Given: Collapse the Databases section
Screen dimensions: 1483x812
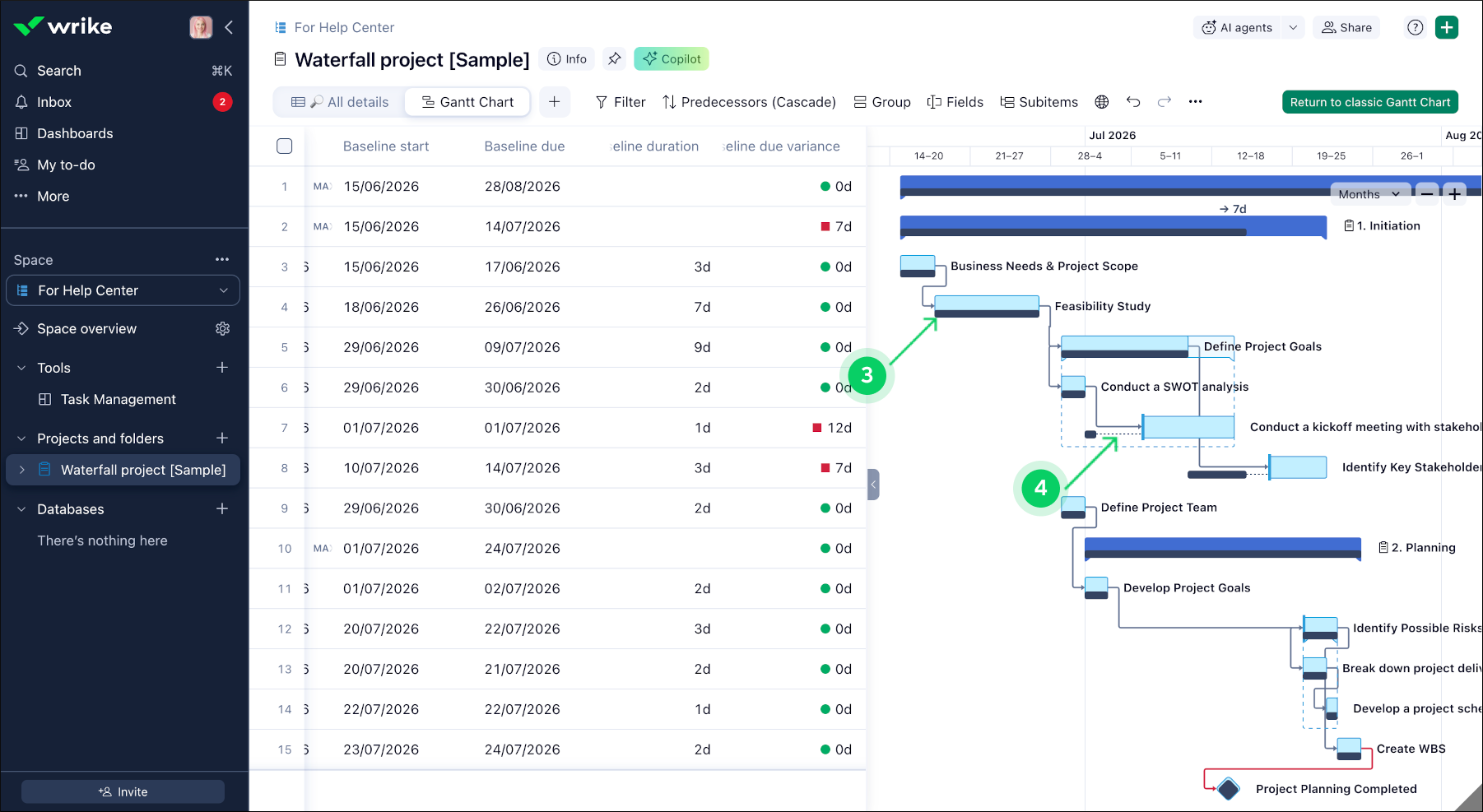Looking at the screenshot, I should (x=21, y=509).
